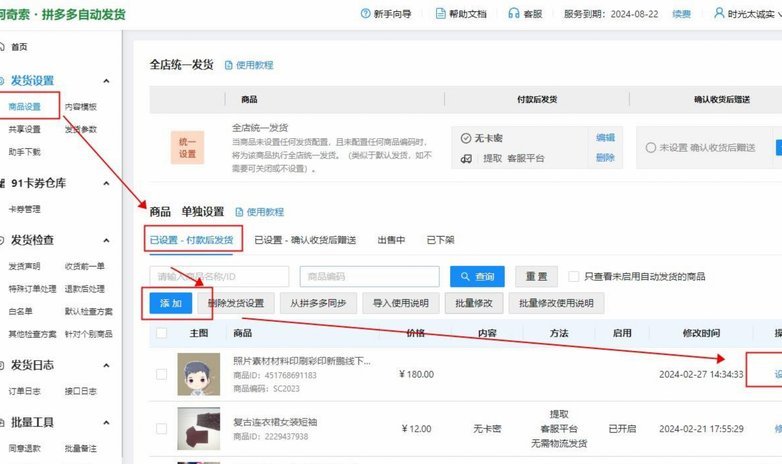Click the 删除发货设置 button
The height and width of the screenshot is (464, 782).
pos(236,303)
